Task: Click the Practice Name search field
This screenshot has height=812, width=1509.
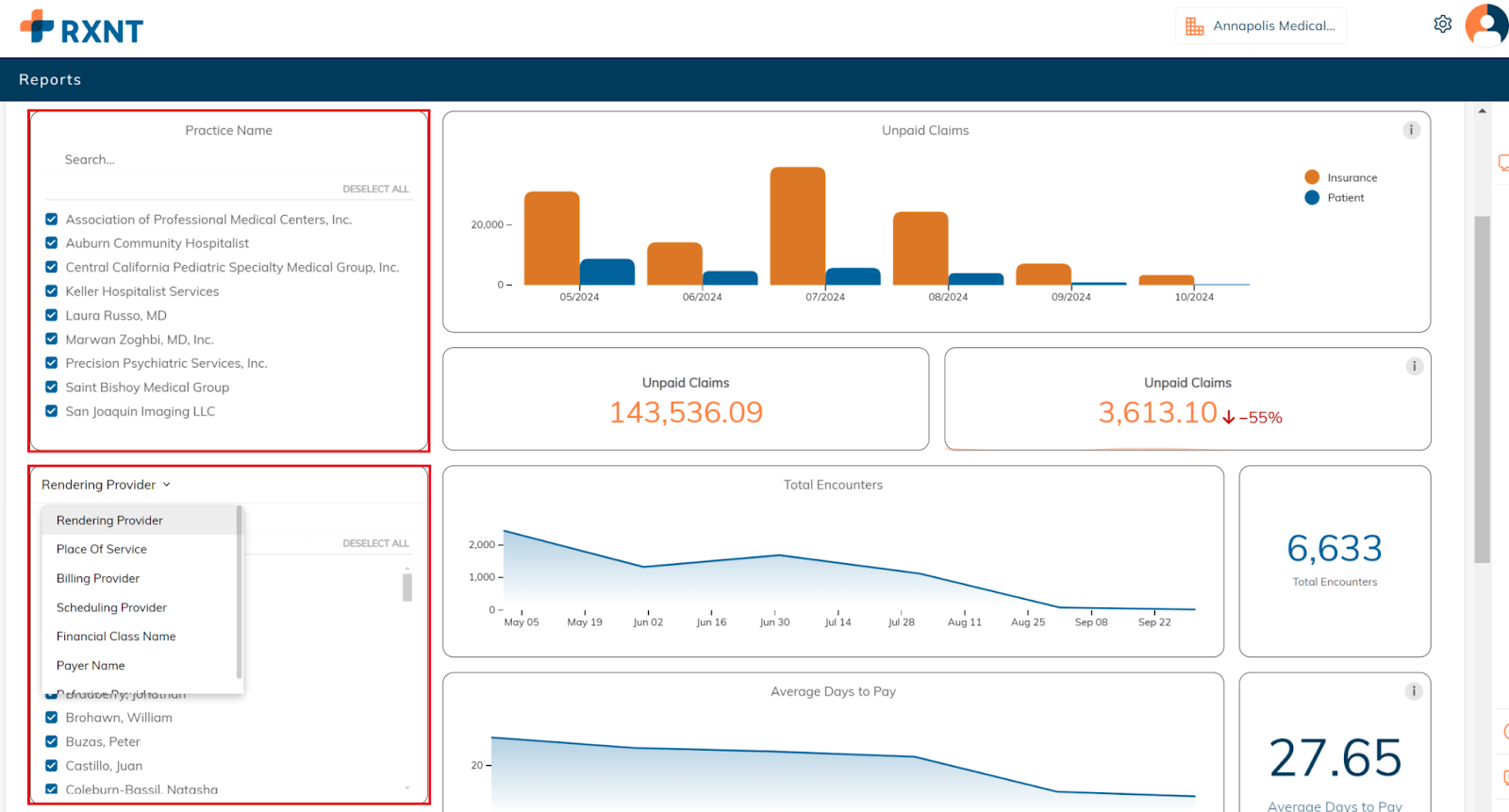Action: click(x=226, y=160)
